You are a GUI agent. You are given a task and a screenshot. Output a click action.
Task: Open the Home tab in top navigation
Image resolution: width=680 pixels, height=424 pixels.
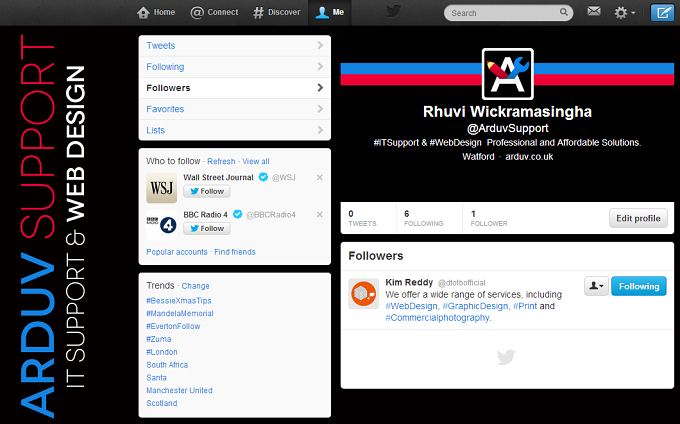(x=156, y=13)
